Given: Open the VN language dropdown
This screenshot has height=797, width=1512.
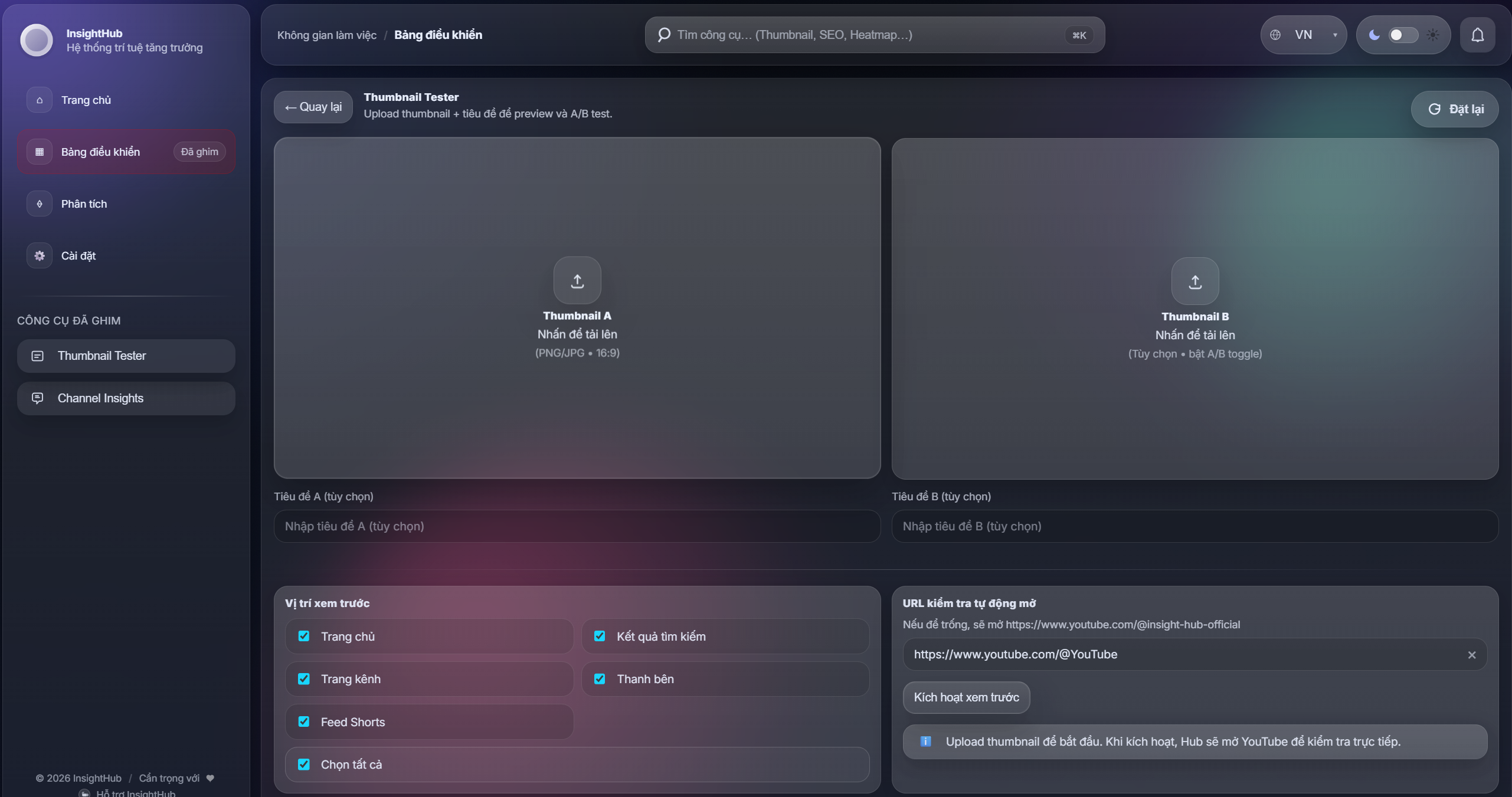Looking at the screenshot, I should 1304,35.
